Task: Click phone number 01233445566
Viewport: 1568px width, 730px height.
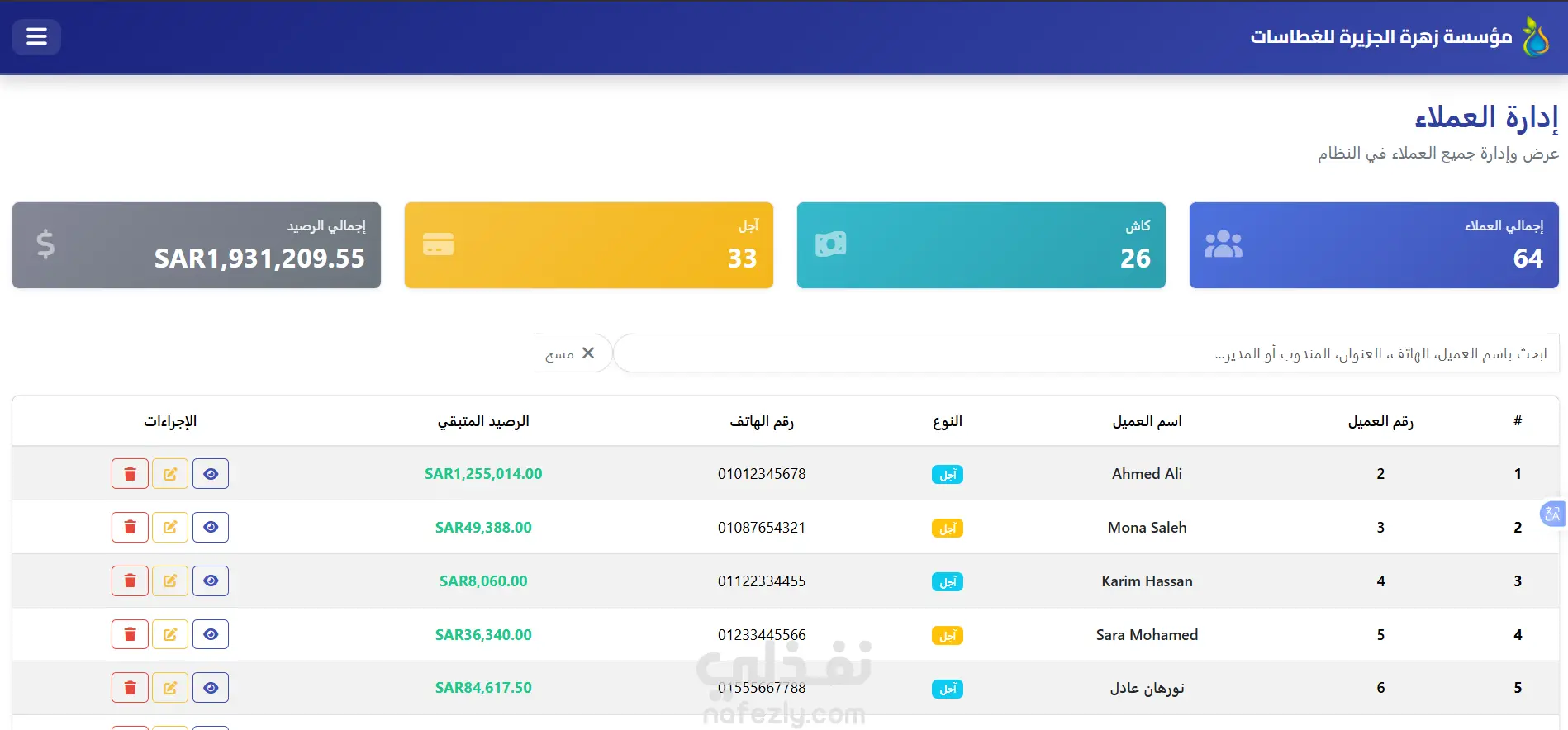Action: [x=762, y=635]
